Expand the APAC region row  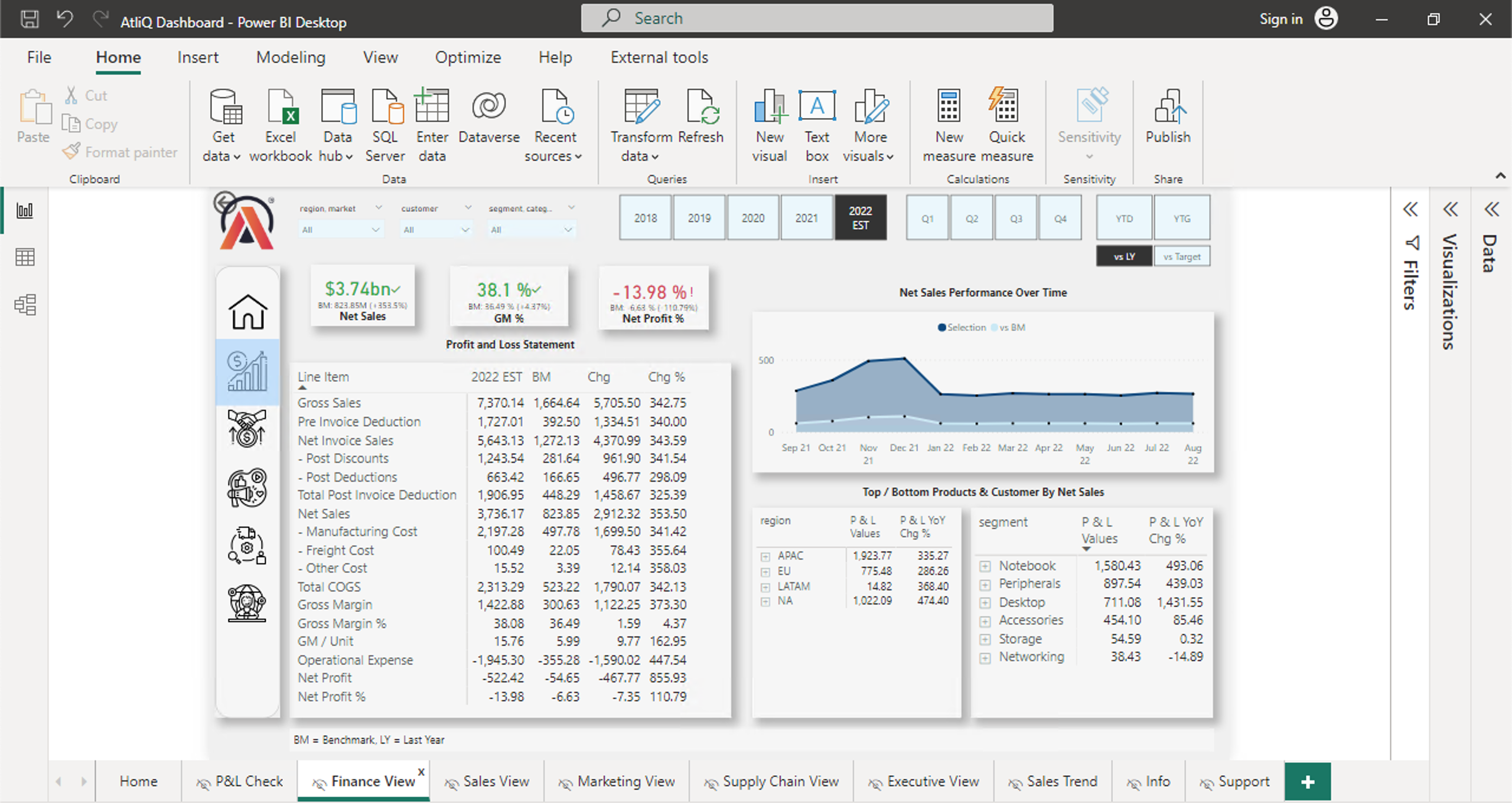(x=765, y=556)
